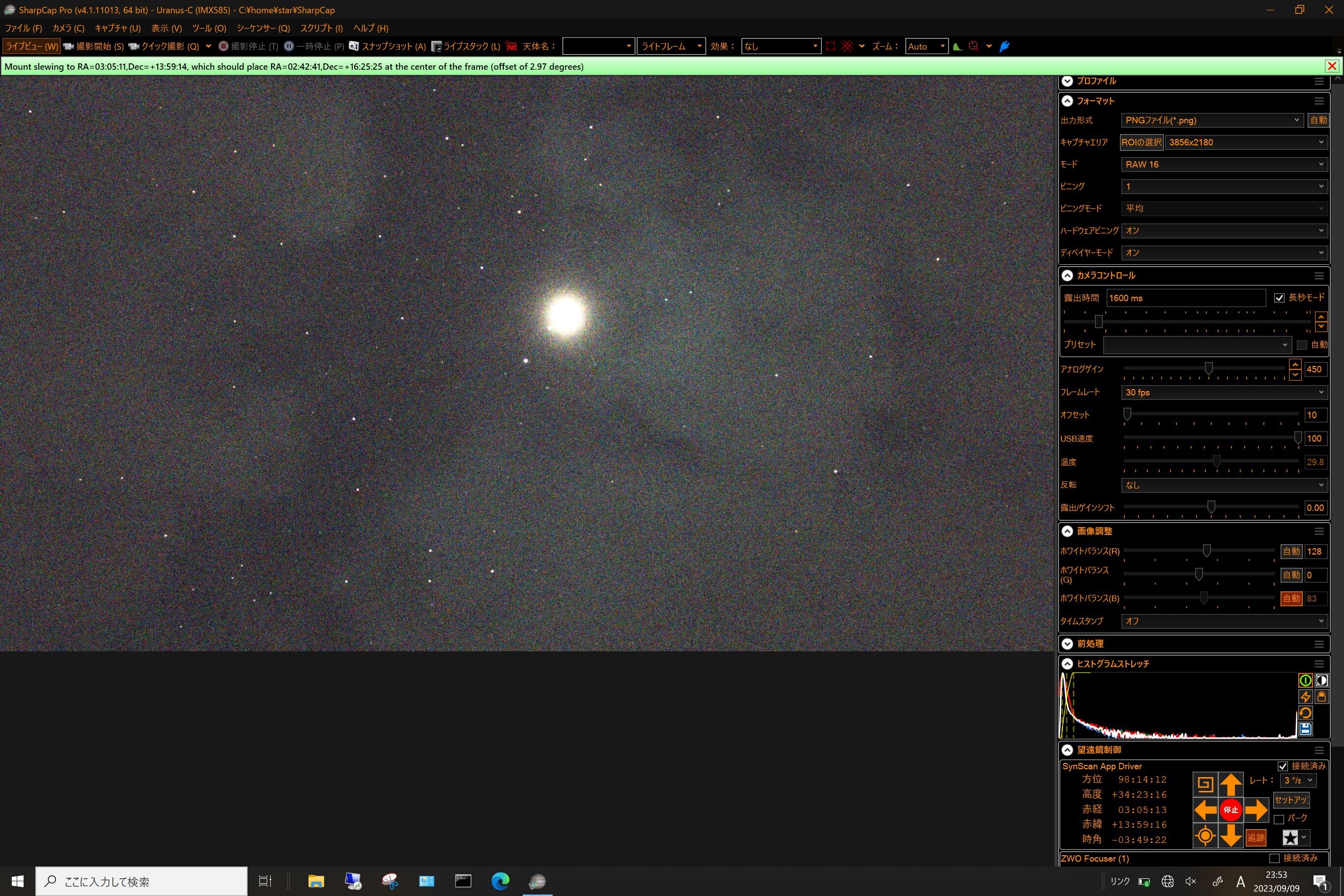Collapse the カメラコントロール panel
This screenshot has width=1344, height=896.
coord(1067,276)
